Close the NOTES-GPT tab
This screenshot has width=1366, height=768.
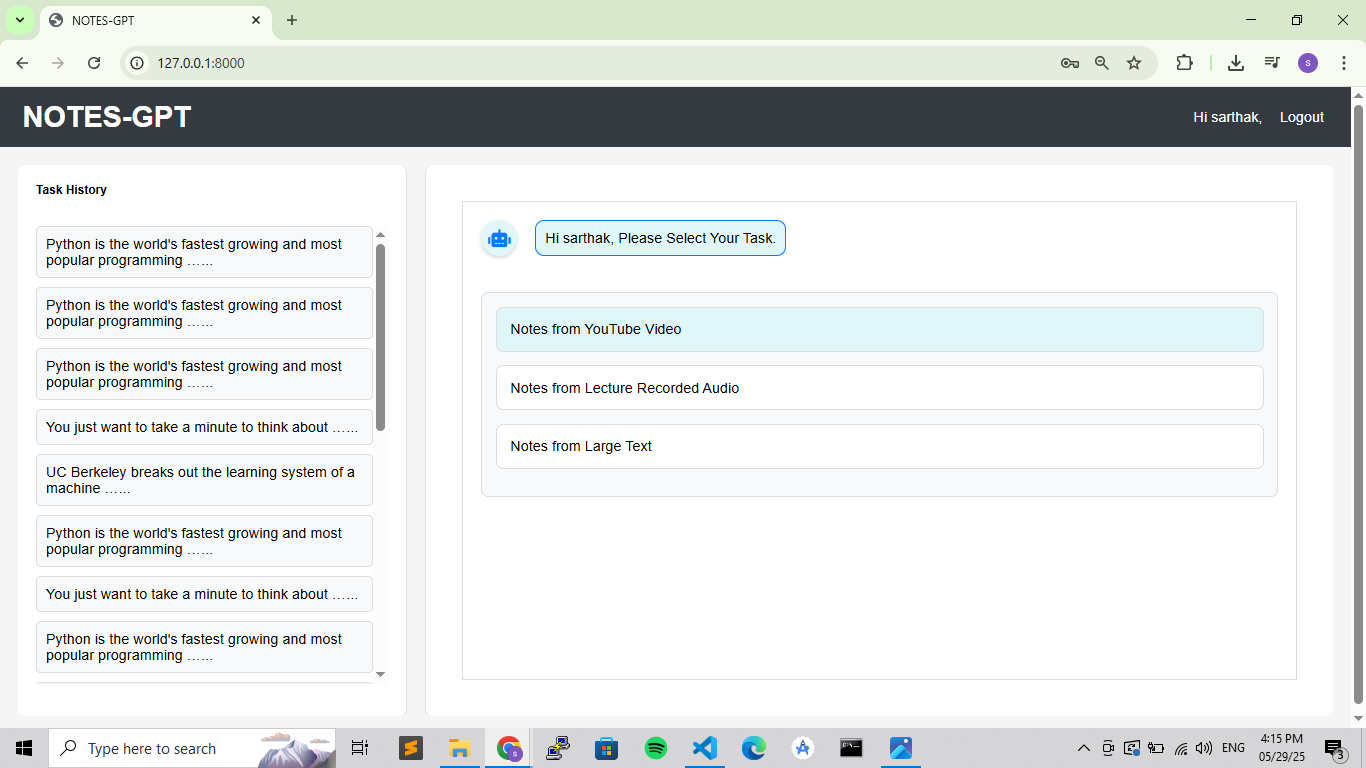[x=256, y=20]
